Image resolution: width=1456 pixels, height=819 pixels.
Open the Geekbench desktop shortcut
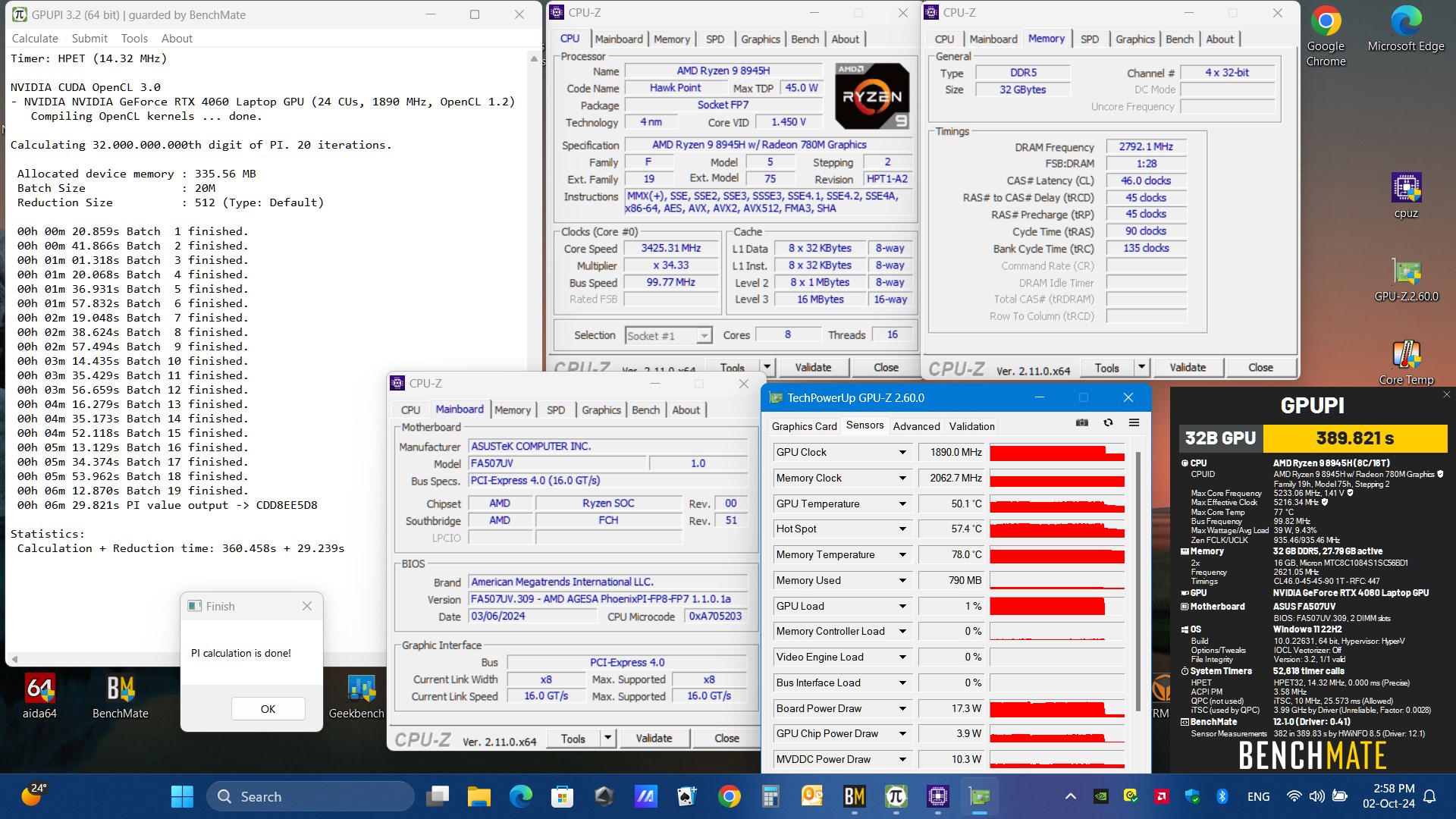[356, 695]
